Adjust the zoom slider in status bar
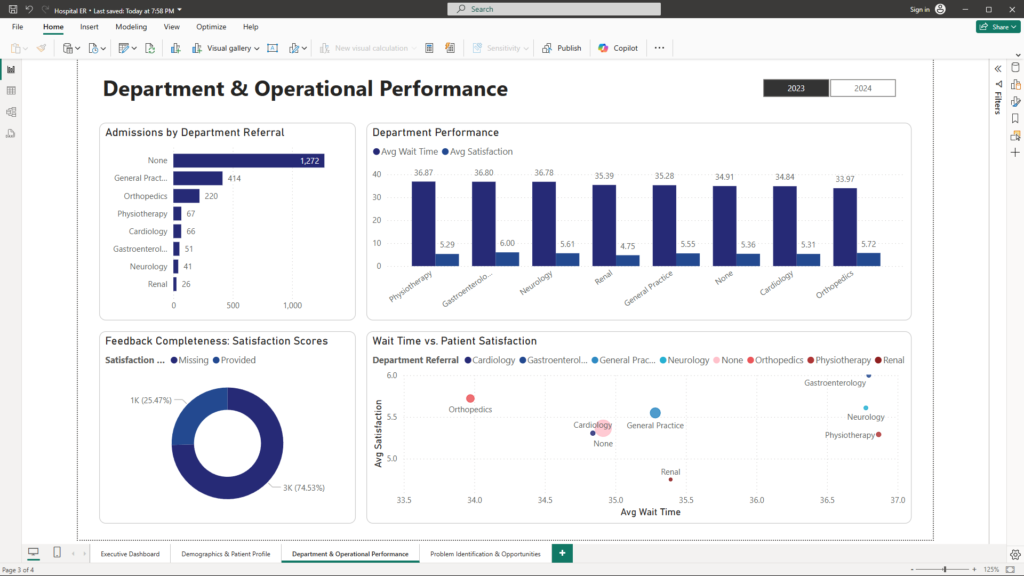1024x576 pixels. [945, 569]
